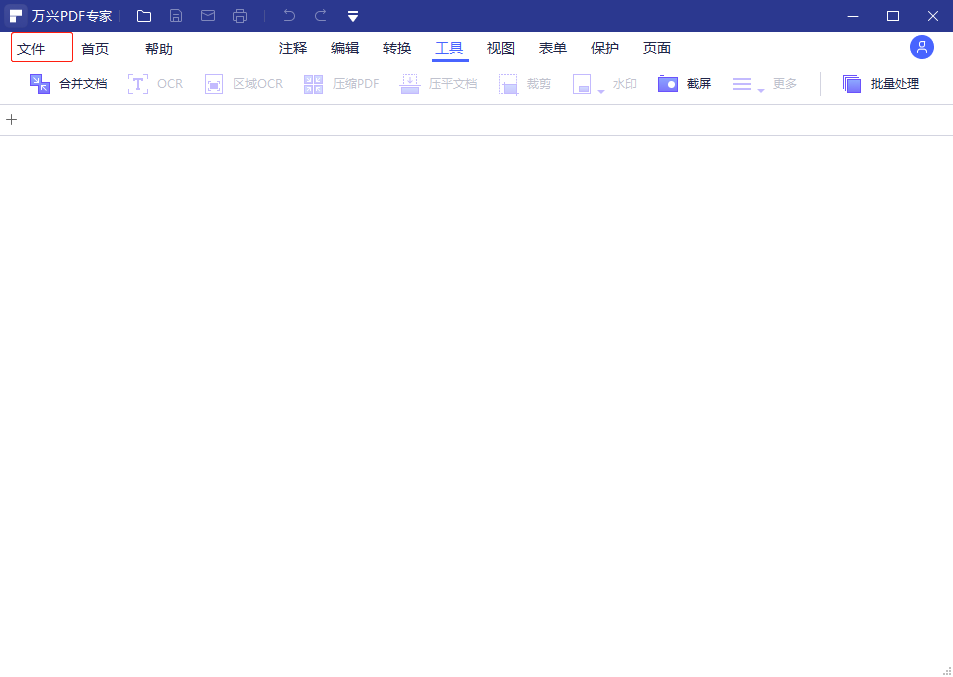Screen dimensions: 953x677
Task: Select the 截屏 screenshot tool
Action: [x=685, y=84]
